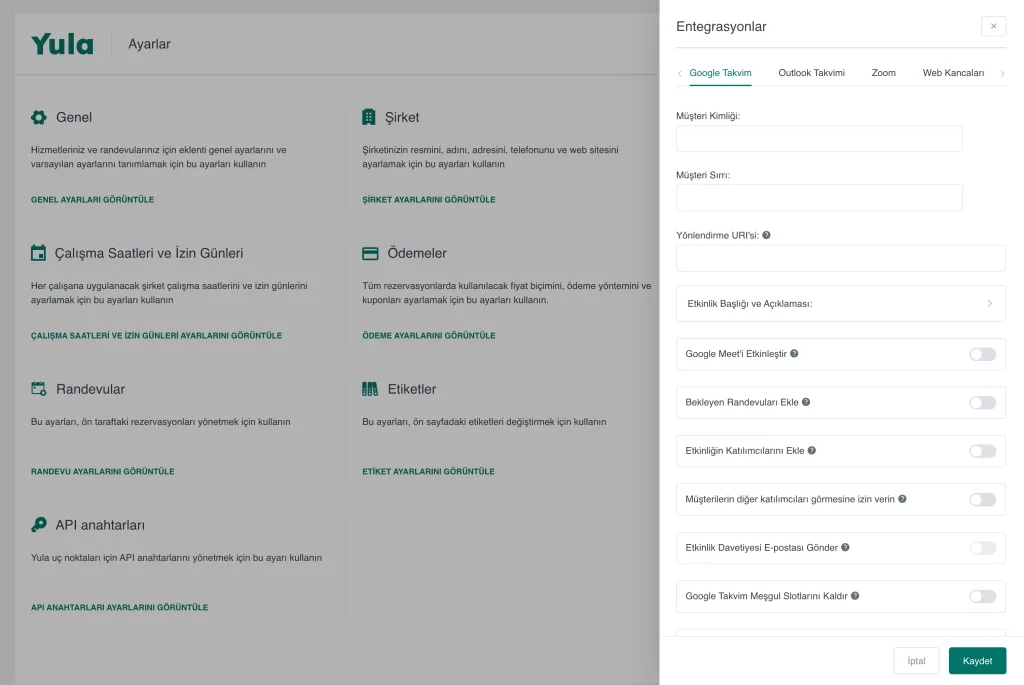Close the Entegrasyonlar panel
Image resolution: width=1024 pixels, height=685 pixels.
click(x=993, y=26)
